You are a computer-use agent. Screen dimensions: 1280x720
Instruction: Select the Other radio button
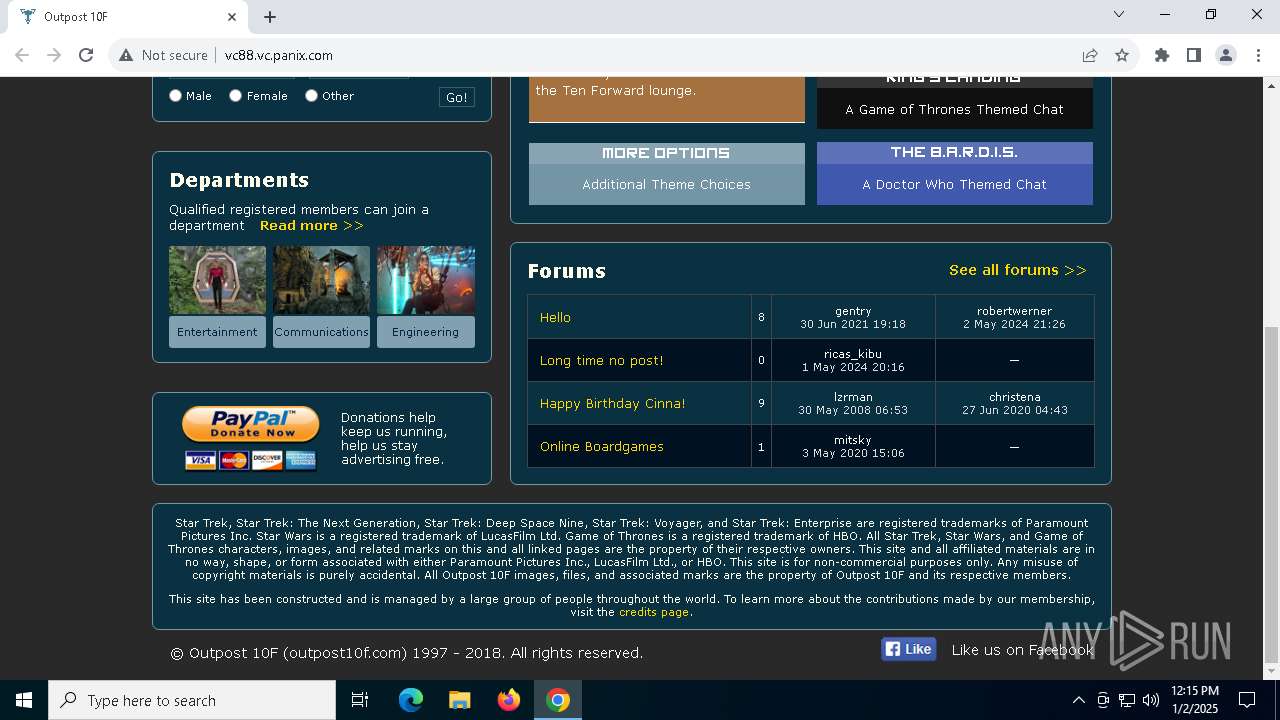[x=311, y=96]
